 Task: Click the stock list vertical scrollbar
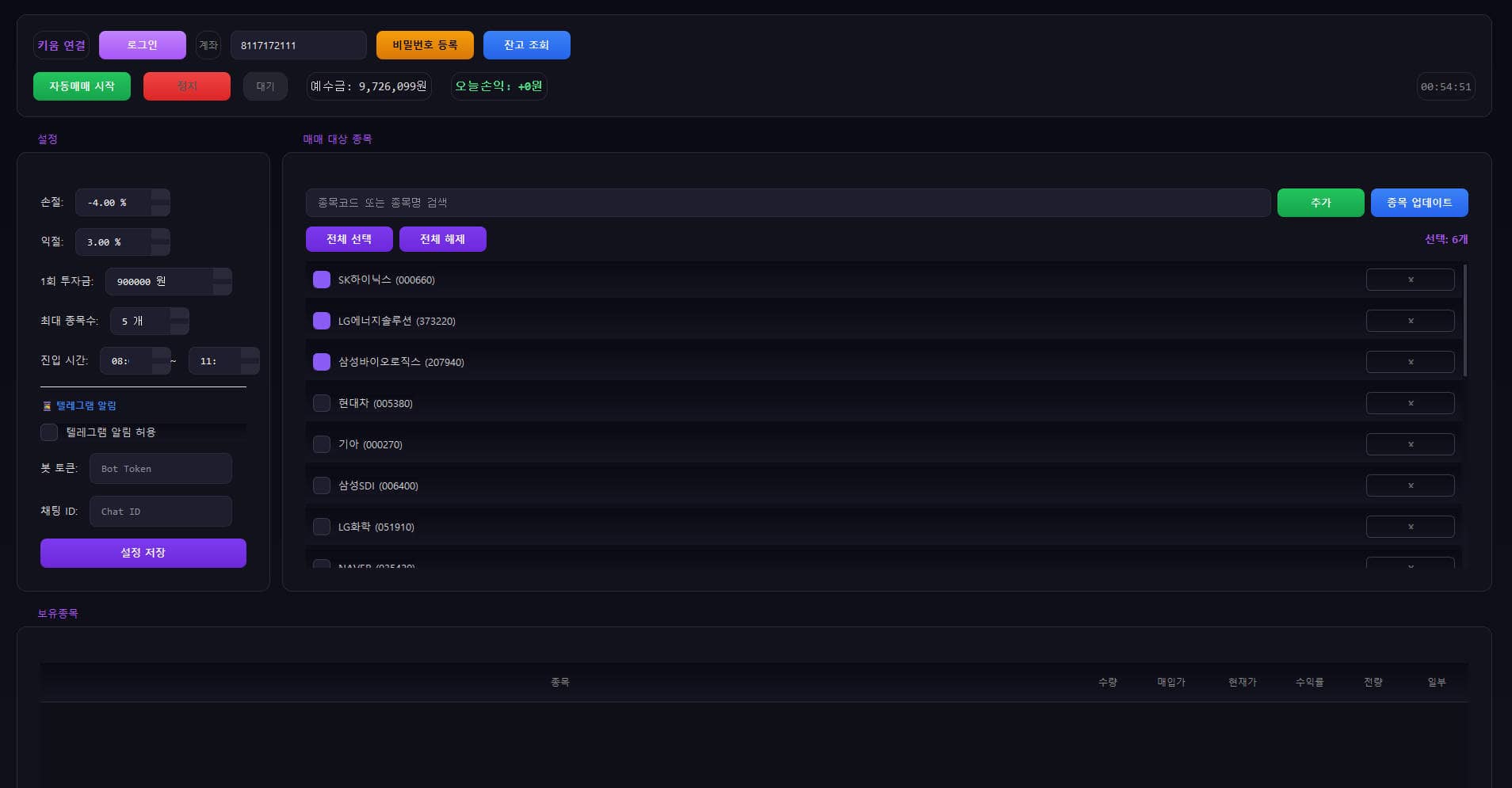(1464, 321)
